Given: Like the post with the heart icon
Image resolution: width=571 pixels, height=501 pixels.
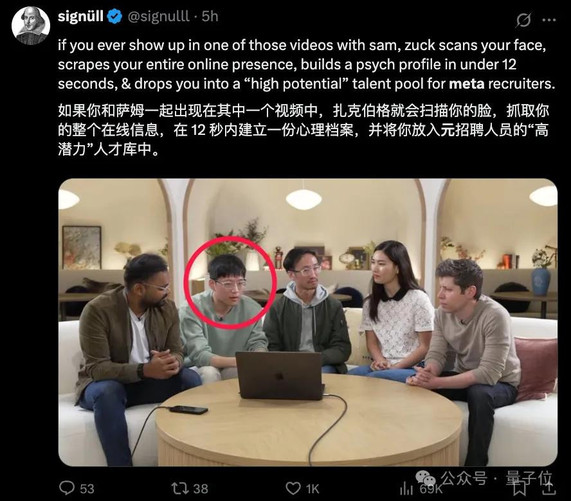Looking at the screenshot, I should pyautogui.click(x=293, y=488).
